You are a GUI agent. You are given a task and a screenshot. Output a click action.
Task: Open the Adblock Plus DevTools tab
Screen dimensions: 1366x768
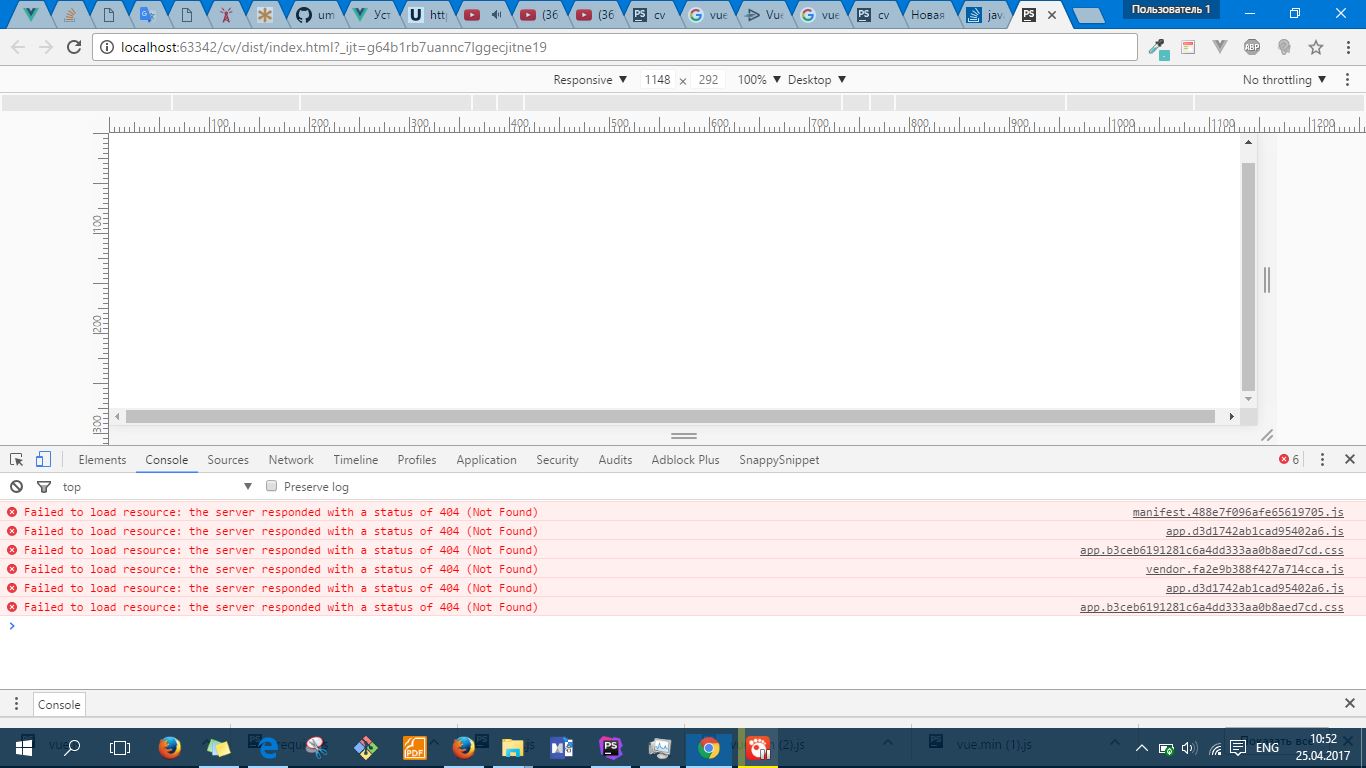pyautogui.click(x=685, y=460)
